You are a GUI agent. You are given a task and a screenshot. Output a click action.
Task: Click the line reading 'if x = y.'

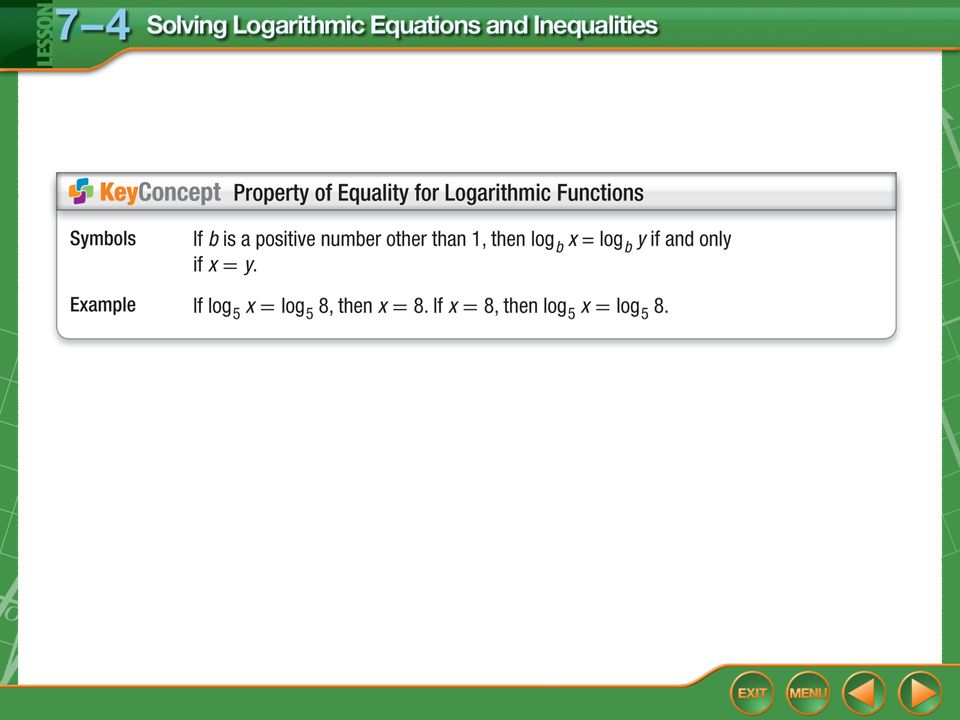[x=225, y=265]
